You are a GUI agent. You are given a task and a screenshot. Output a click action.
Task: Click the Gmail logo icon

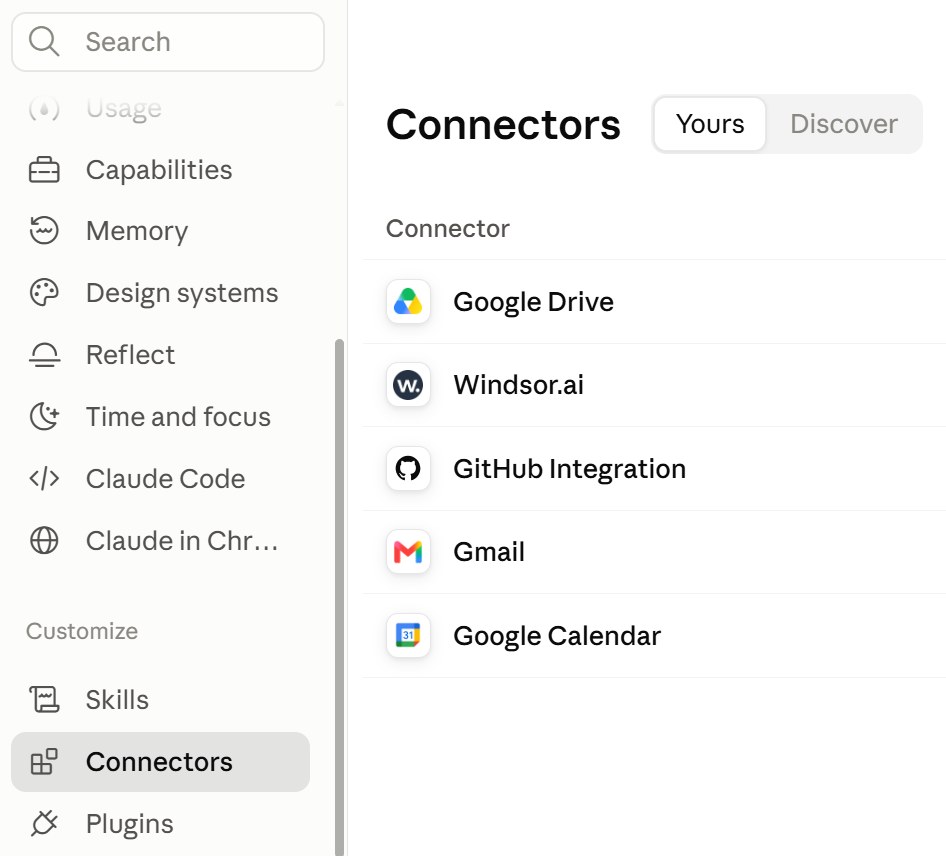click(x=408, y=552)
